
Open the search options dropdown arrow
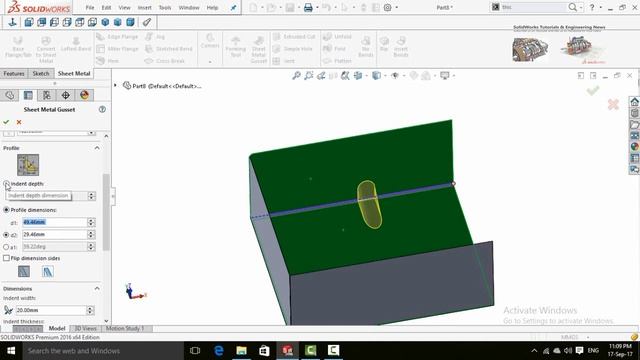tap(580, 7)
